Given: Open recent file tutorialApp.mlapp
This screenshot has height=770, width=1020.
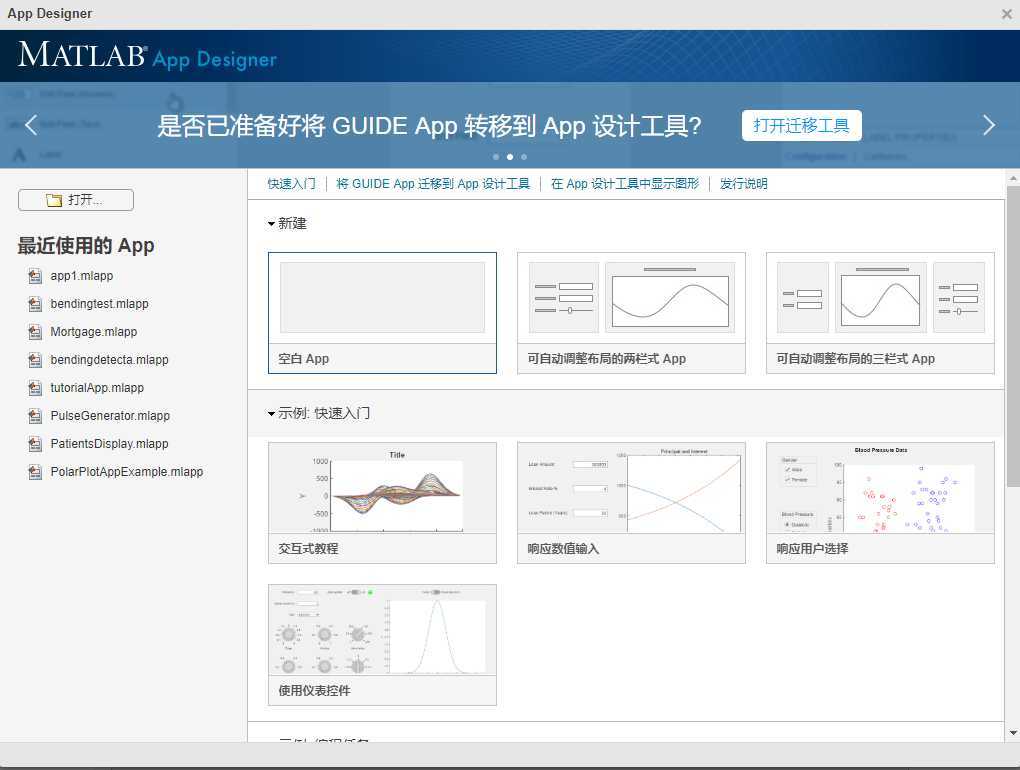Looking at the screenshot, I should coord(97,388).
